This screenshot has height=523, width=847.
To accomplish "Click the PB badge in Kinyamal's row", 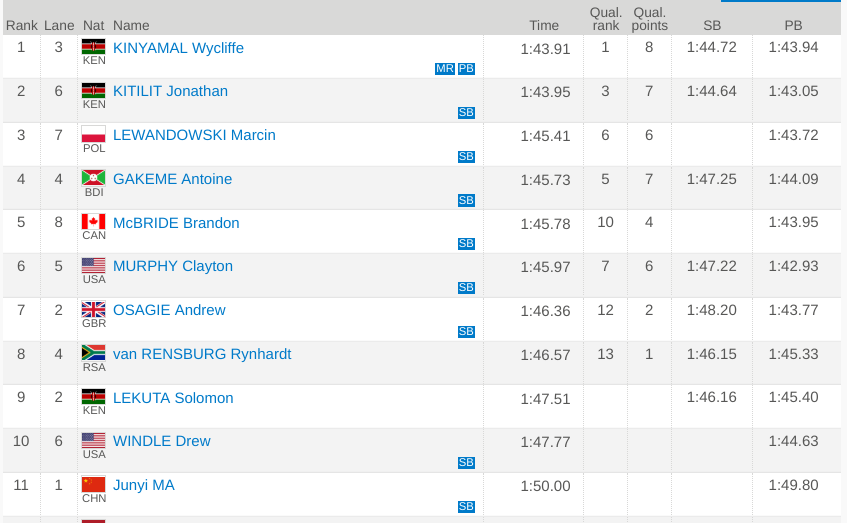I will (466, 69).
